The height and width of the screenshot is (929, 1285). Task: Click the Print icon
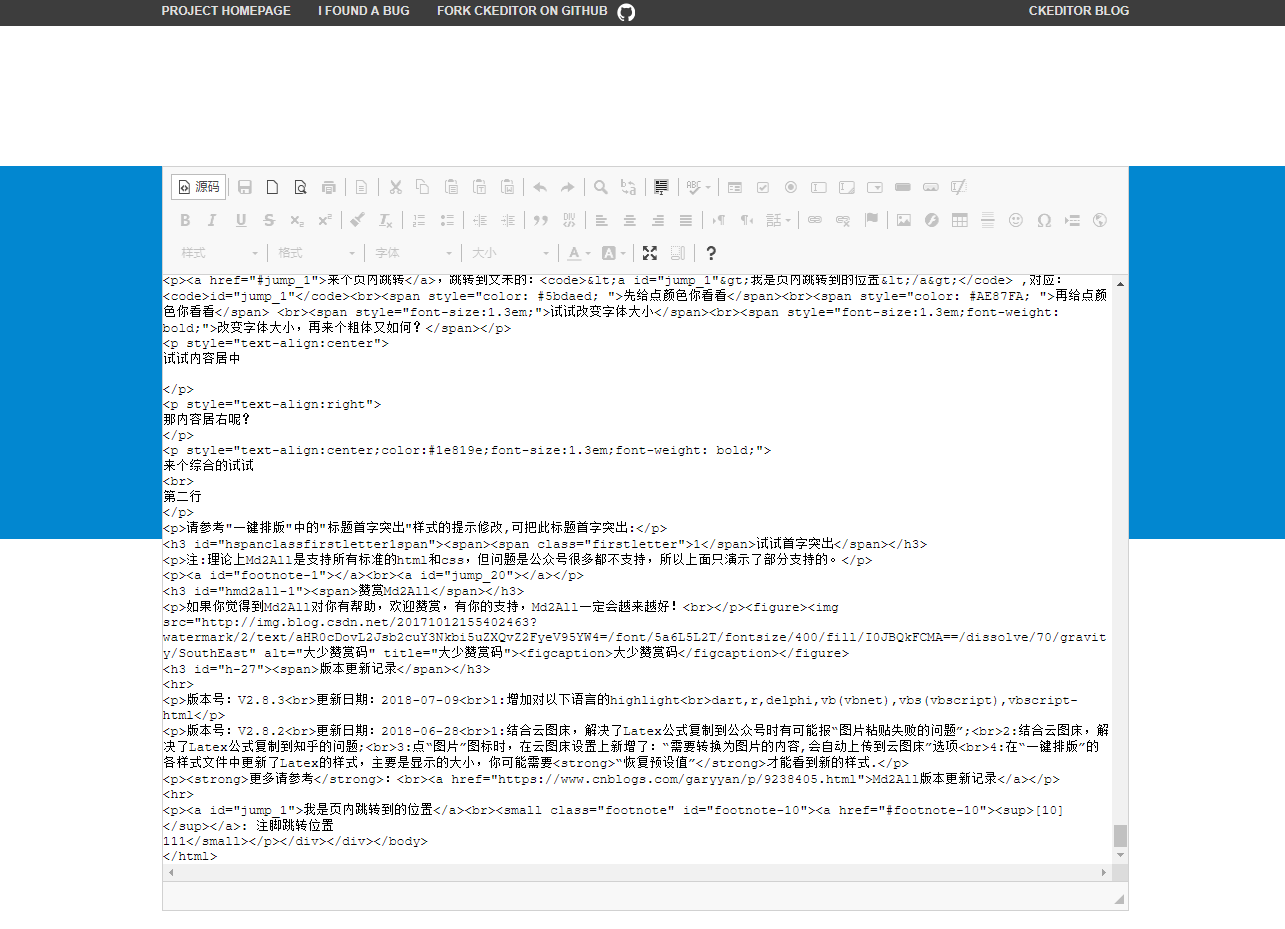328,187
